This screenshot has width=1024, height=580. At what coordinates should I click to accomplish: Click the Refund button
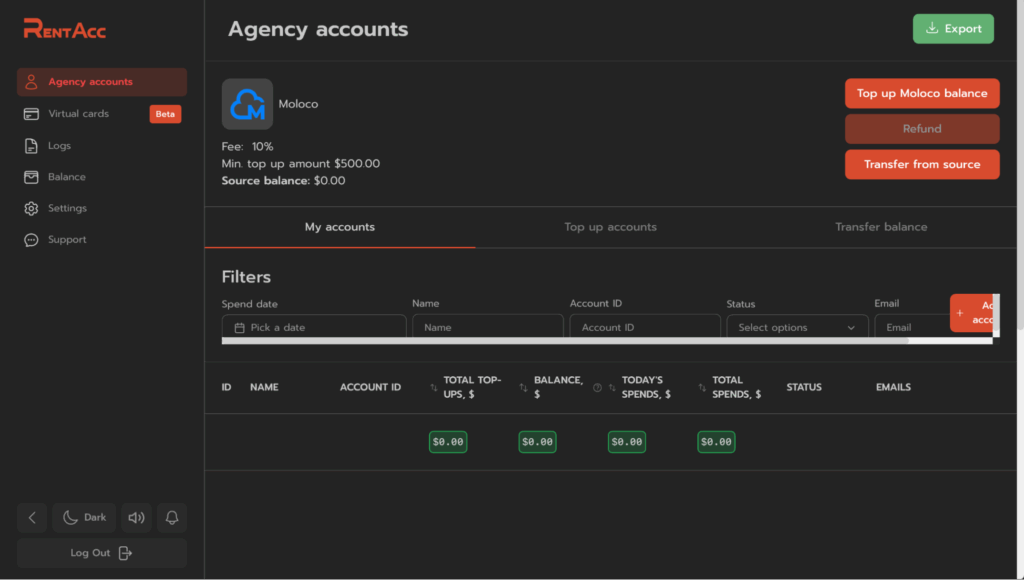coord(921,129)
